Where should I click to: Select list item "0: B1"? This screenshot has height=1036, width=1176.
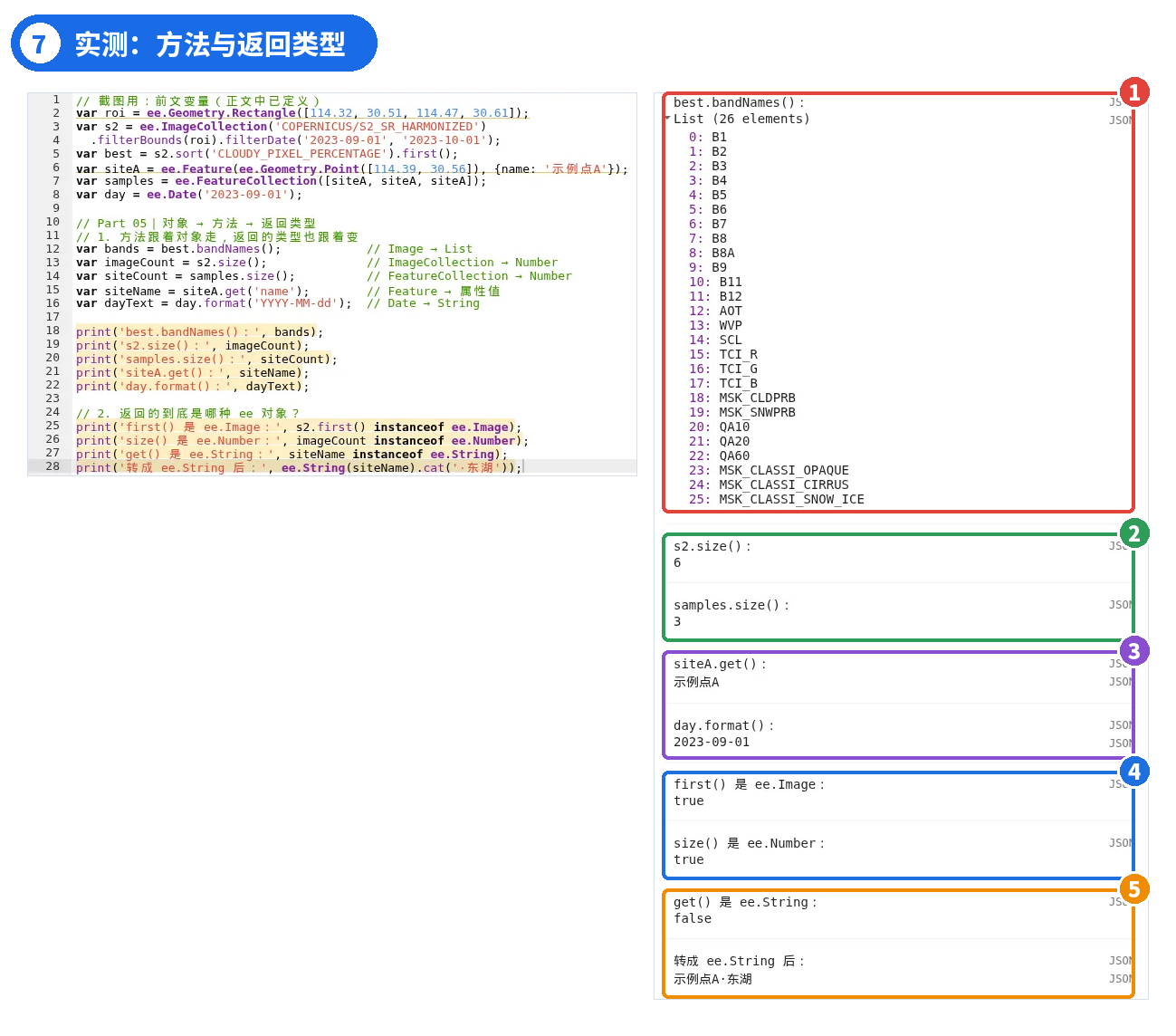[x=708, y=138]
